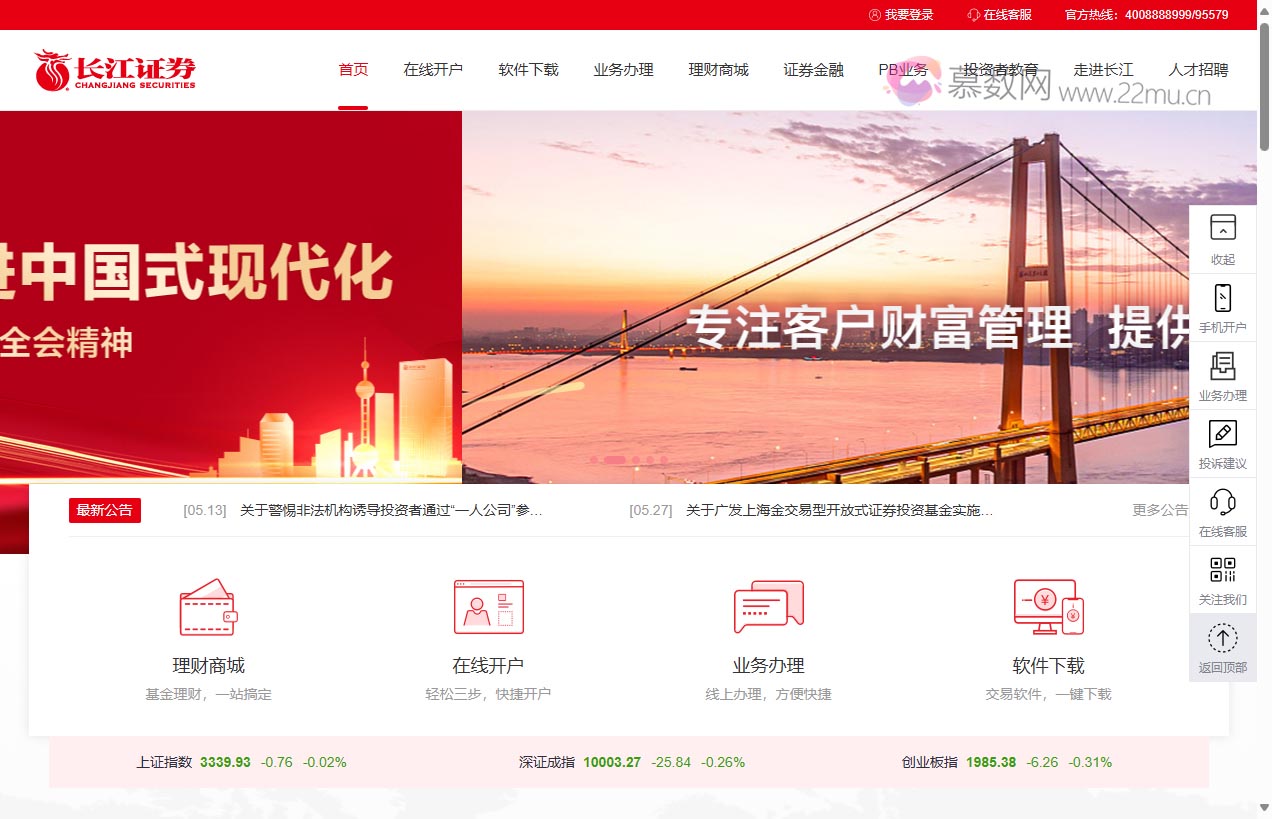Open 在线客服 headset icon in sidebar
This screenshot has height=819, width=1272.
[x=1222, y=502]
